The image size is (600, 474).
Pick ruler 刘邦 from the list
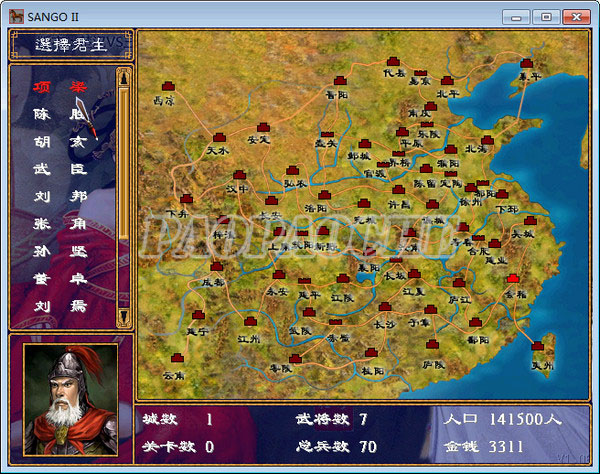60,196
